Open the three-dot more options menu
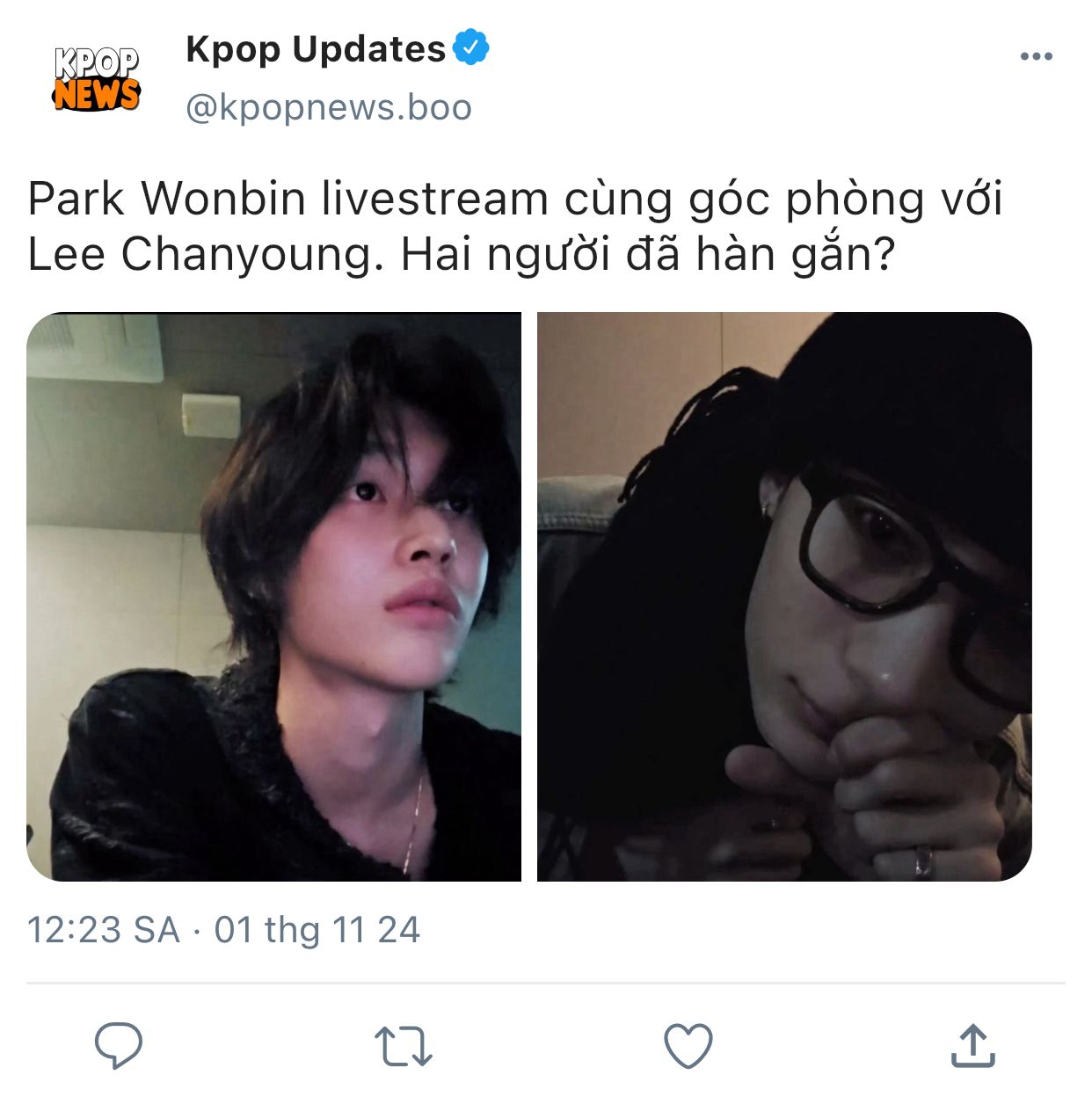Viewport: 1092px width, 1104px height. click(x=1037, y=56)
